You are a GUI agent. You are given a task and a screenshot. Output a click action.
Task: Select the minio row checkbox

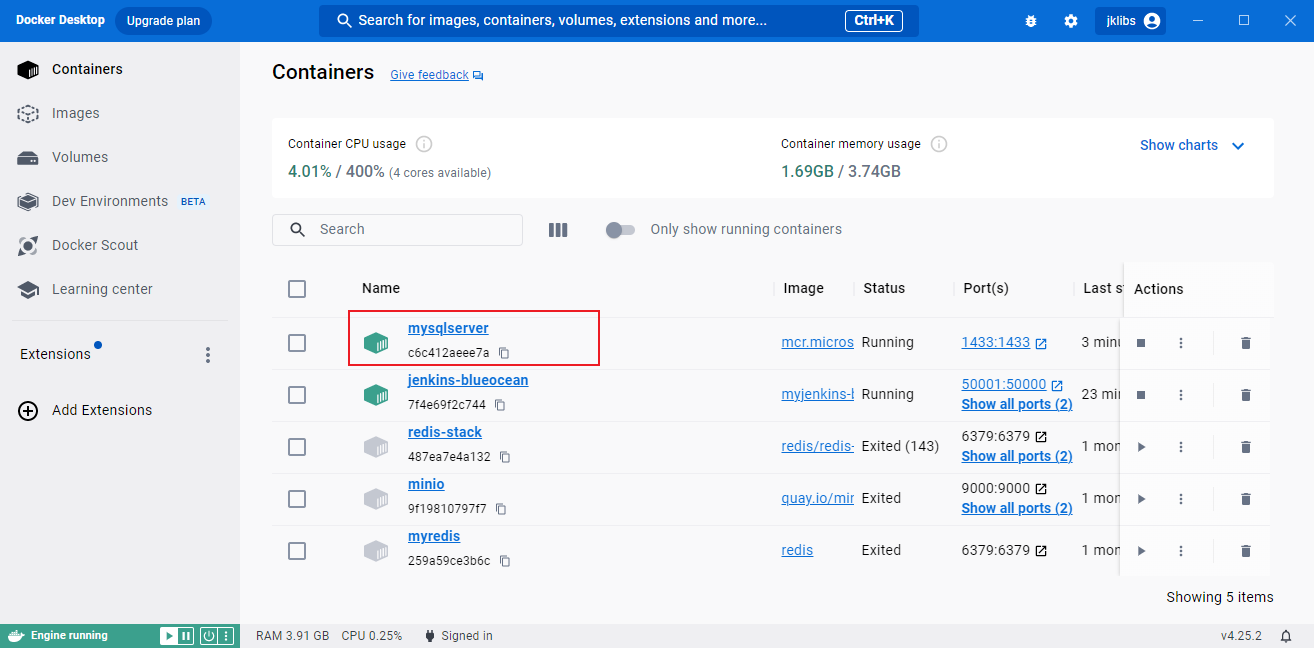pos(297,499)
